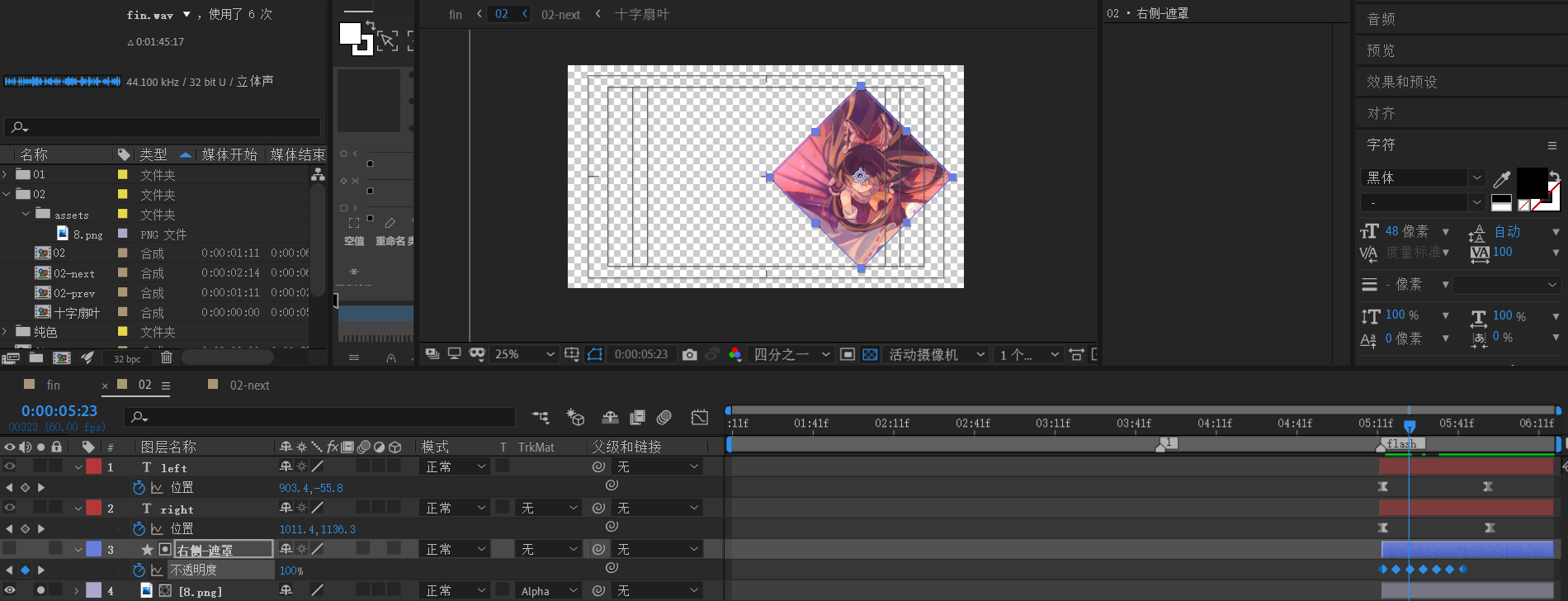This screenshot has height=601, width=1568.
Task: Collapse the assets folder
Action: point(26,214)
